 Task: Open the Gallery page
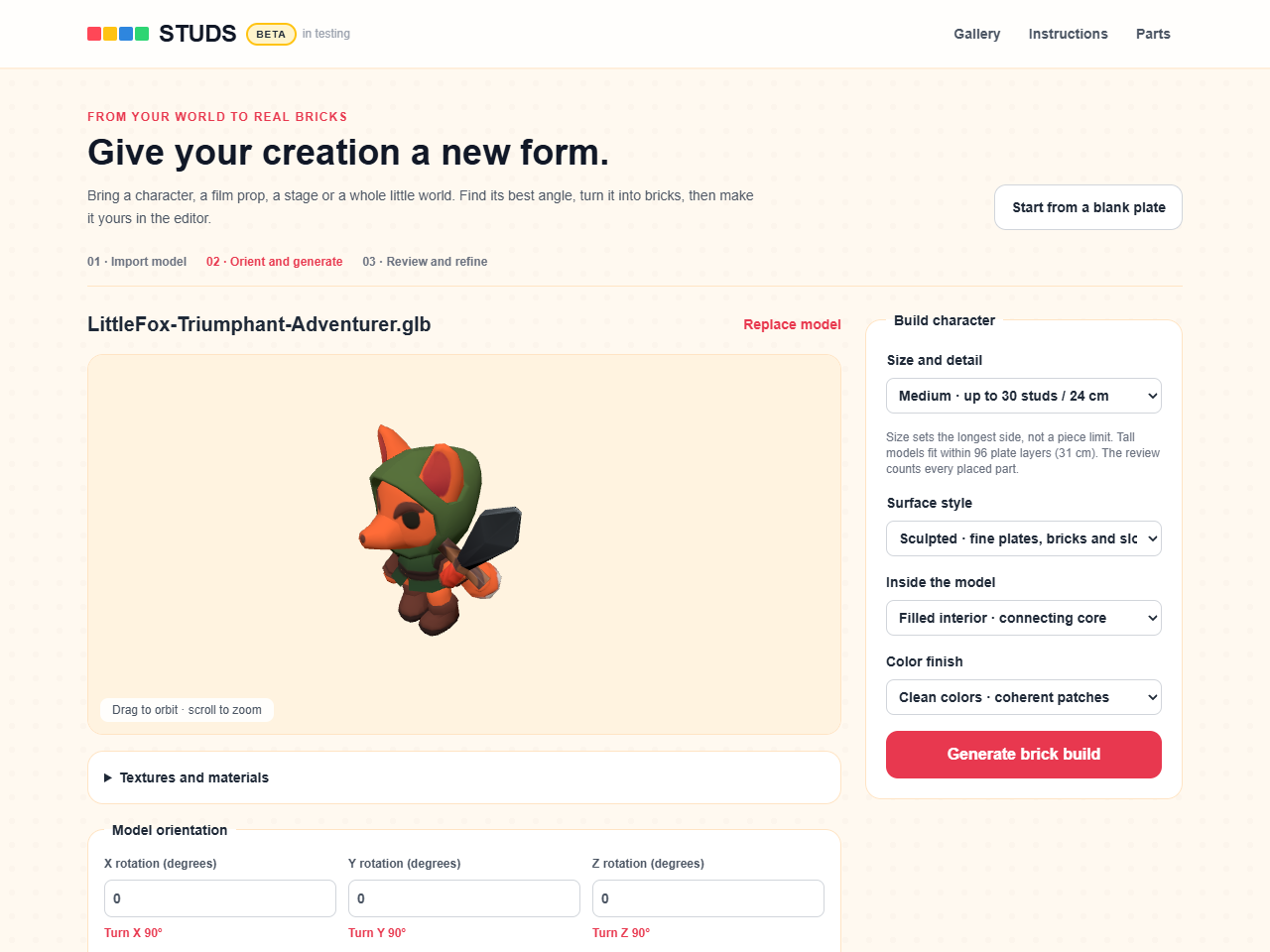click(x=976, y=34)
